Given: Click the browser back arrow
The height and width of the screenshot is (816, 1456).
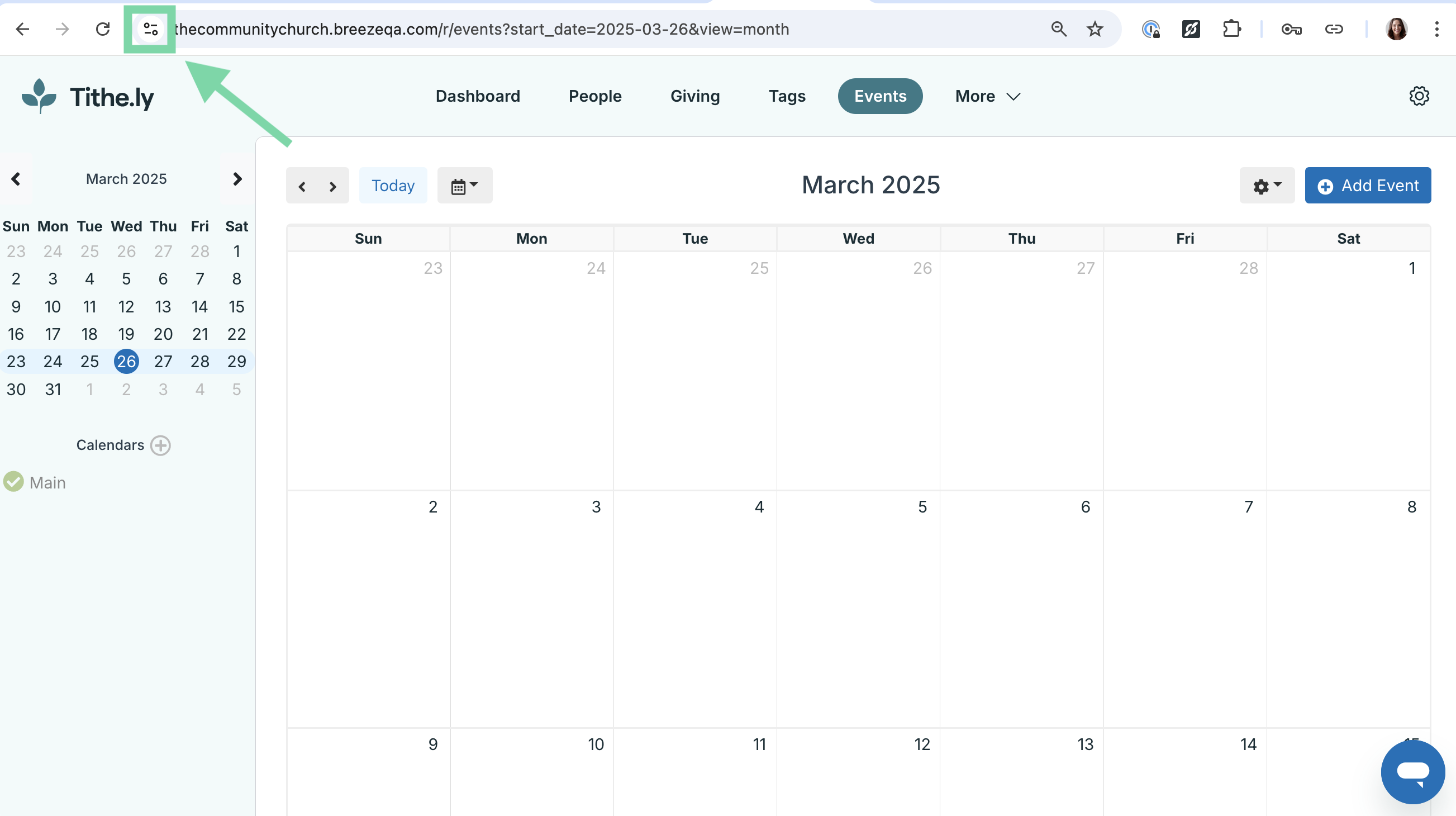Looking at the screenshot, I should tap(22, 29).
